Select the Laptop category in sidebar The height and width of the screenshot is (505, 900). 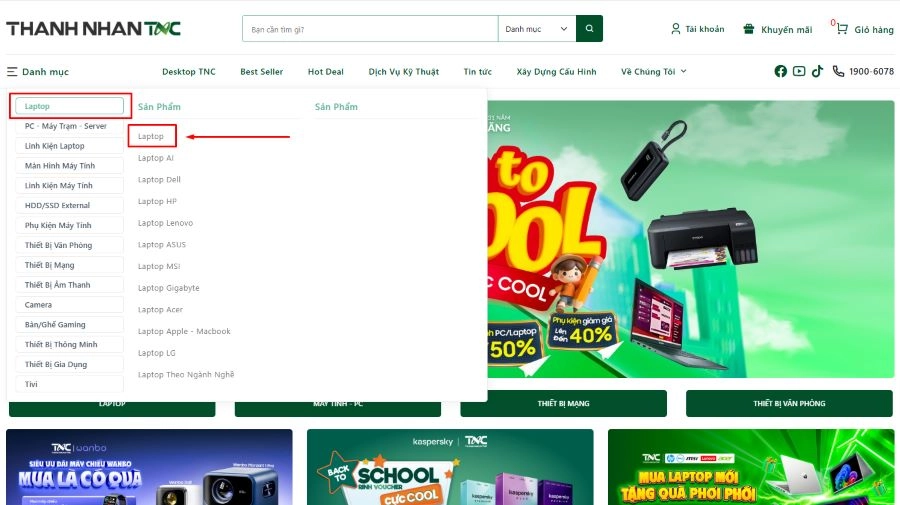[x=69, y=106]
